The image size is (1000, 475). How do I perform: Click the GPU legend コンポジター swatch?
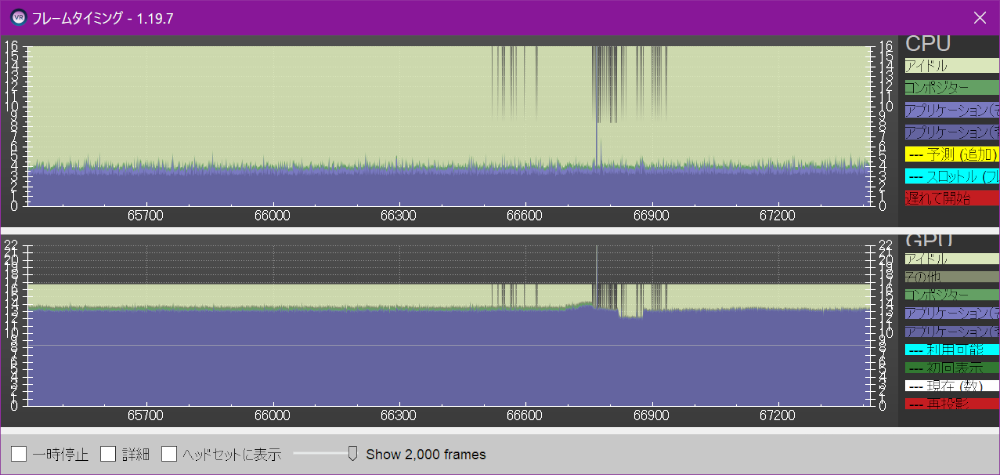click(952, 295)
